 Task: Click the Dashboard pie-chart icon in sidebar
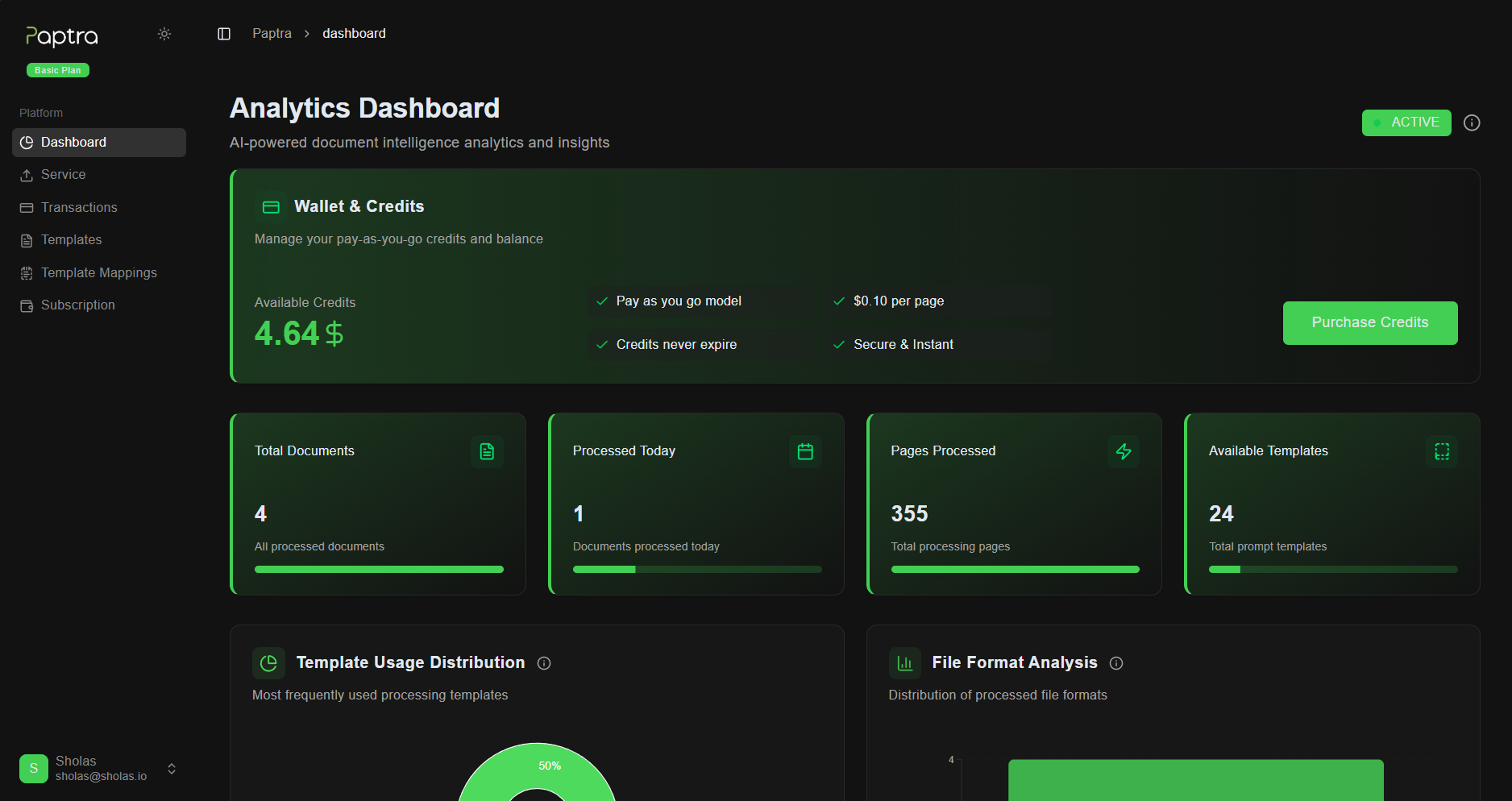[27, 143]
